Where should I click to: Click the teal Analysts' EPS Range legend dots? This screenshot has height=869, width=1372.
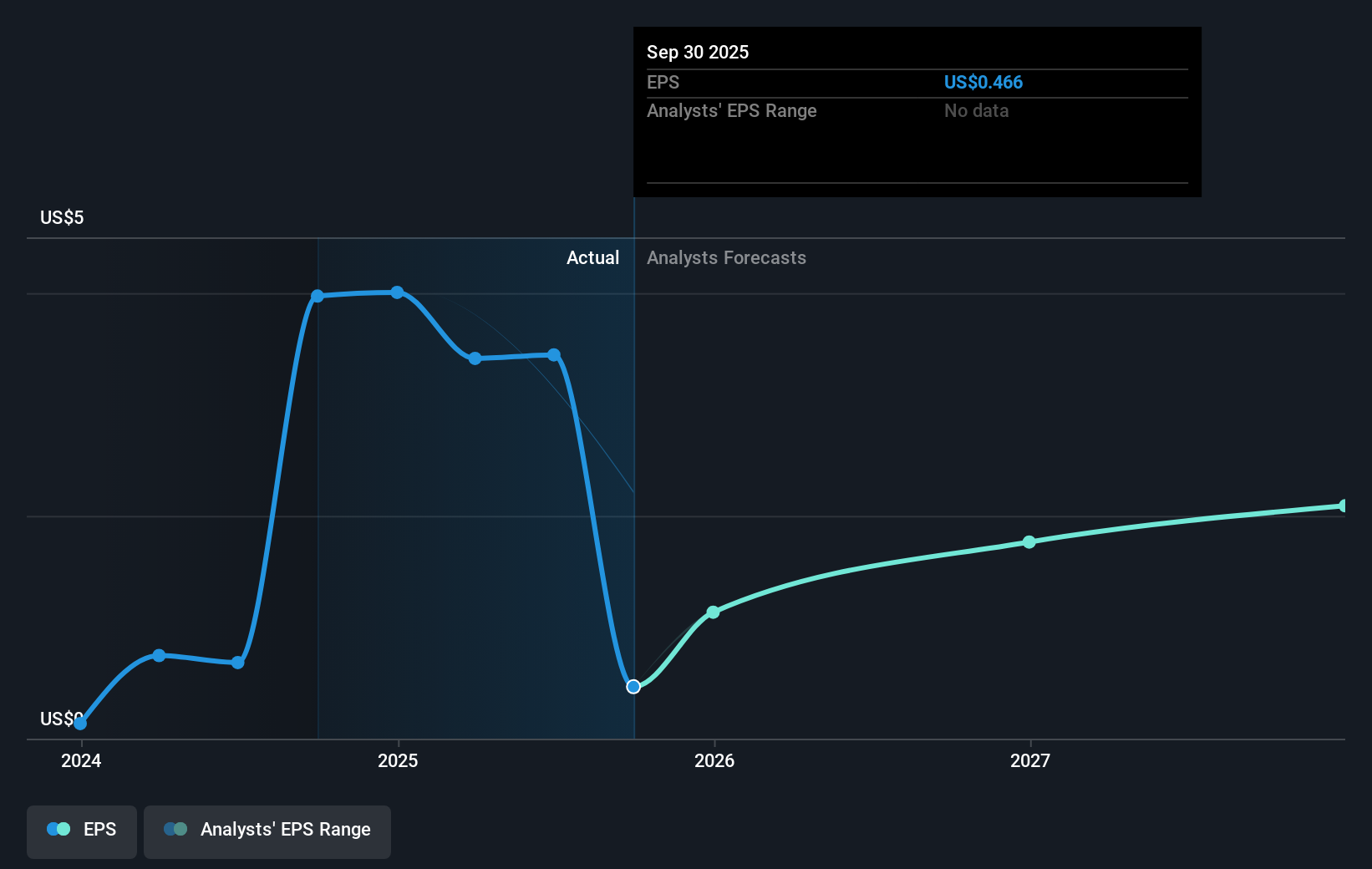click(x=175, y=829)
